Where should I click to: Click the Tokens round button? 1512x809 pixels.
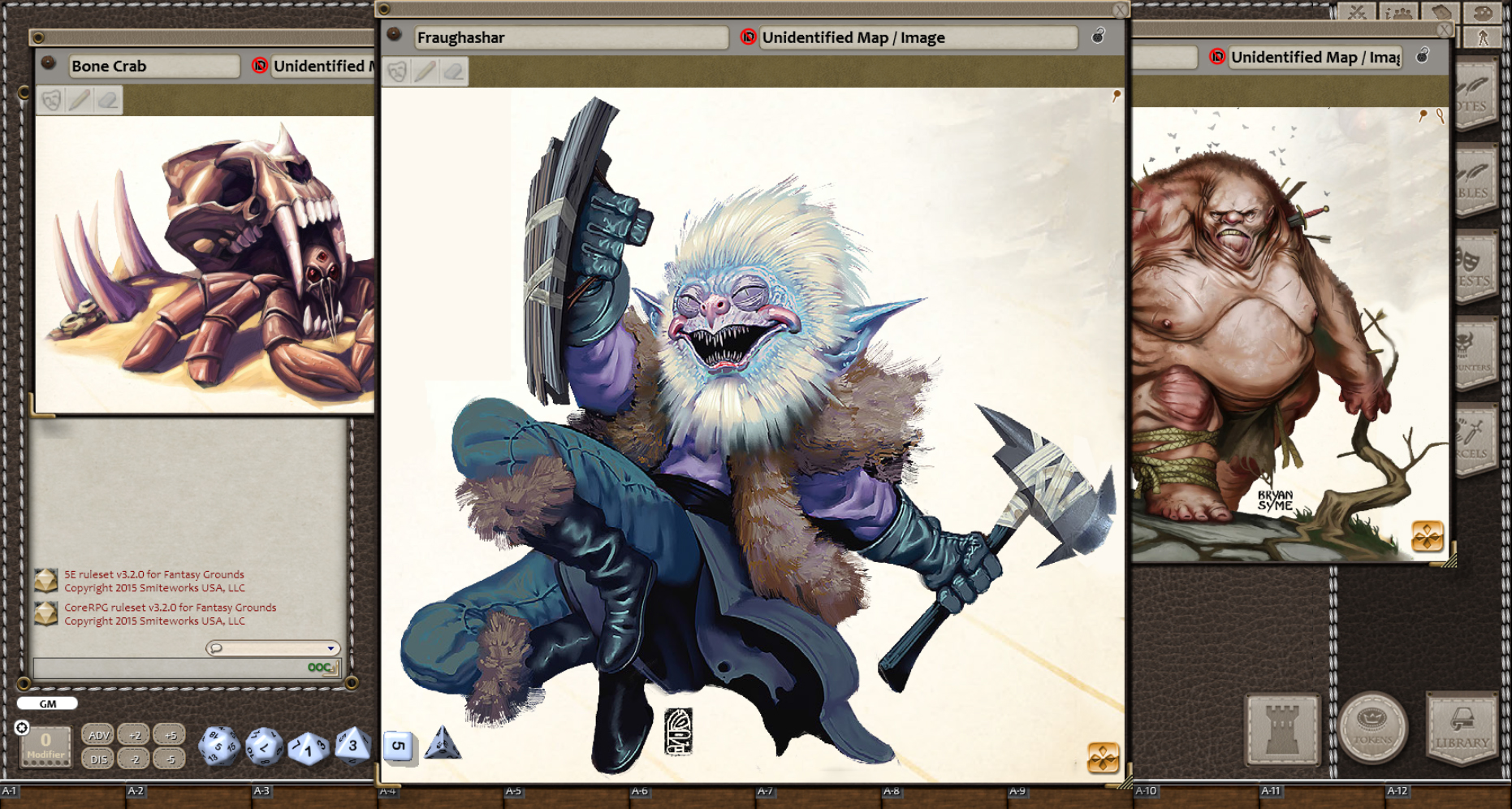coord(1372,728)
